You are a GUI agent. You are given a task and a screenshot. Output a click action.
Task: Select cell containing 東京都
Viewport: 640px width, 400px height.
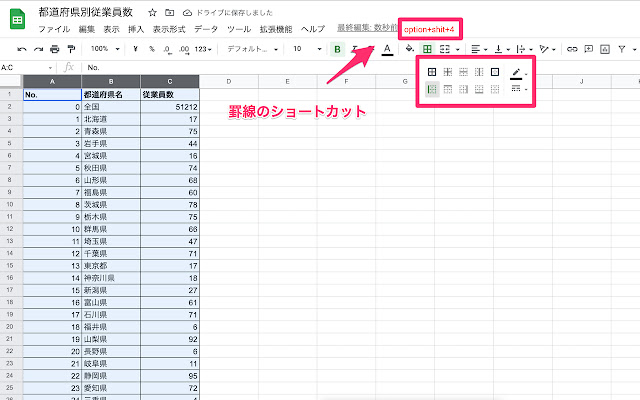click(x=111, y=266)
